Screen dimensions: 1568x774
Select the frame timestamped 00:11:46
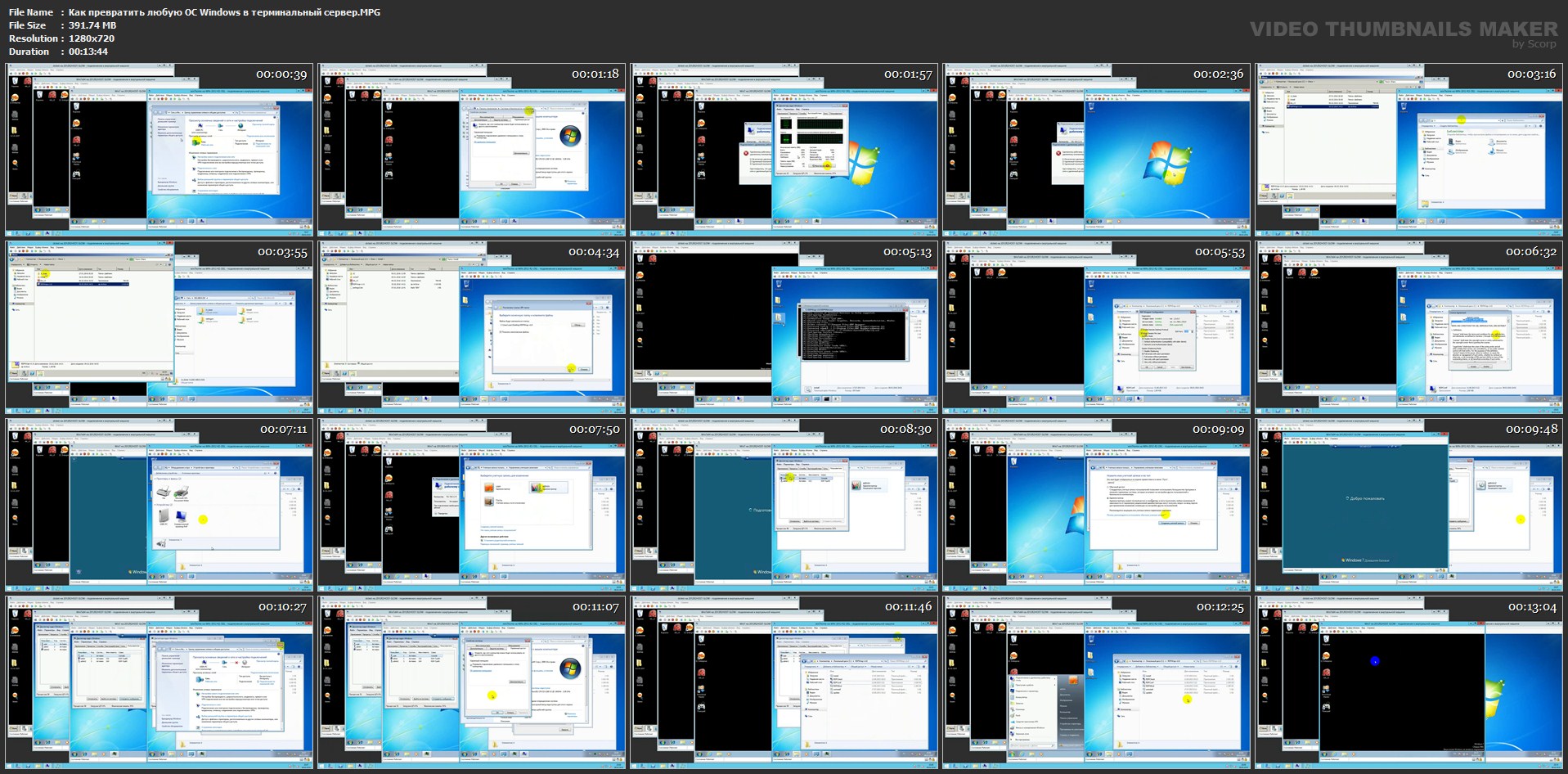pos(784,682)
